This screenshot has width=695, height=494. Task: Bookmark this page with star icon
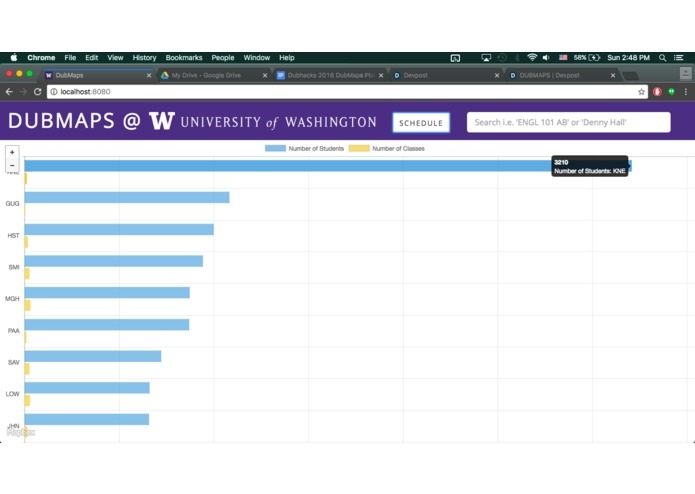tap(641, 92)
